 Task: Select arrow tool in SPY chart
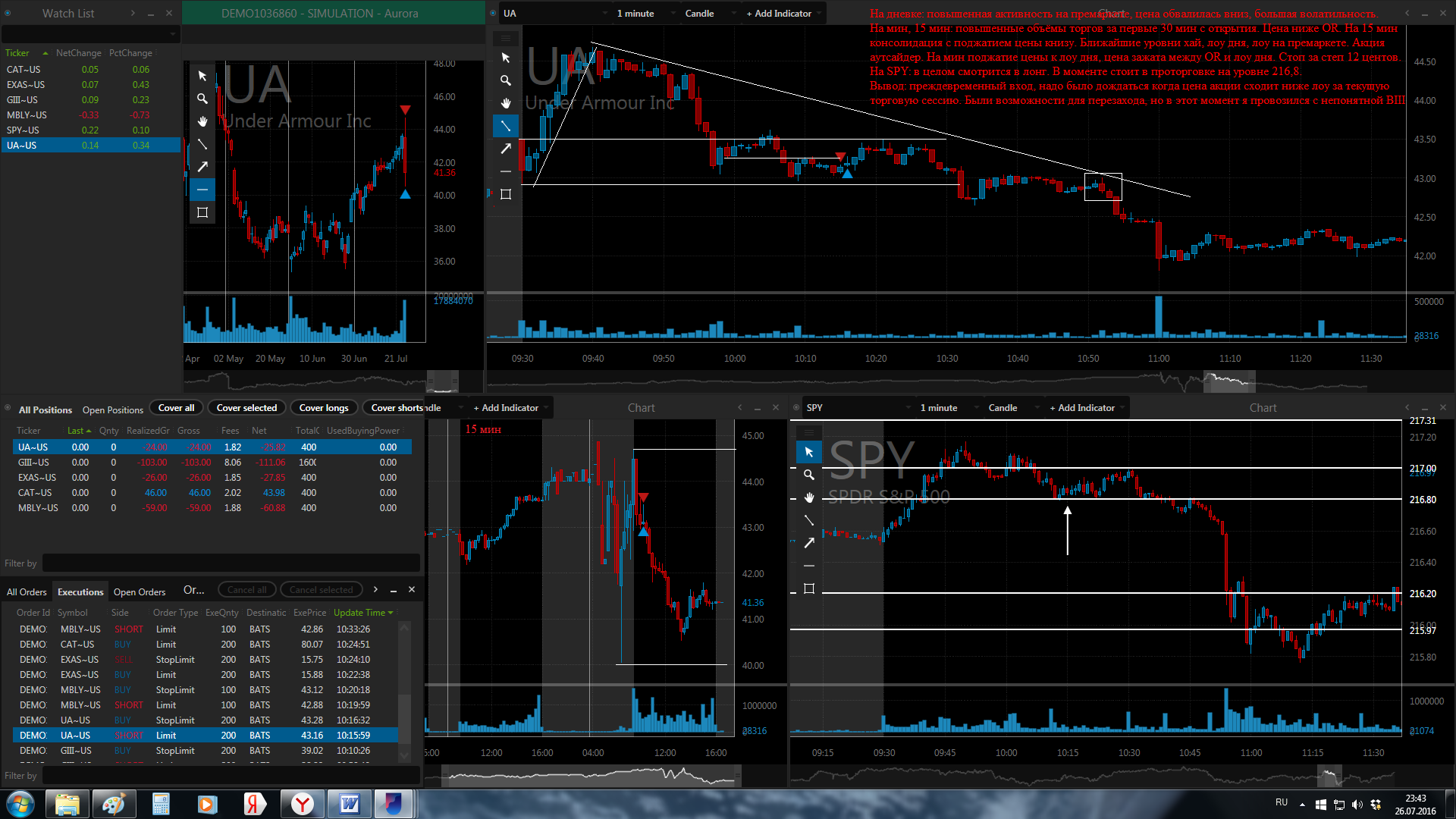[x=809, y=543]
